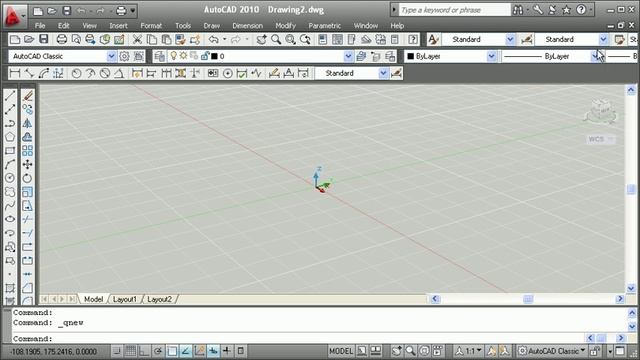Click the coordinates readout in status bar
Image resolution: width=640 pixels, height=360 pixels.
pos(53,351)
